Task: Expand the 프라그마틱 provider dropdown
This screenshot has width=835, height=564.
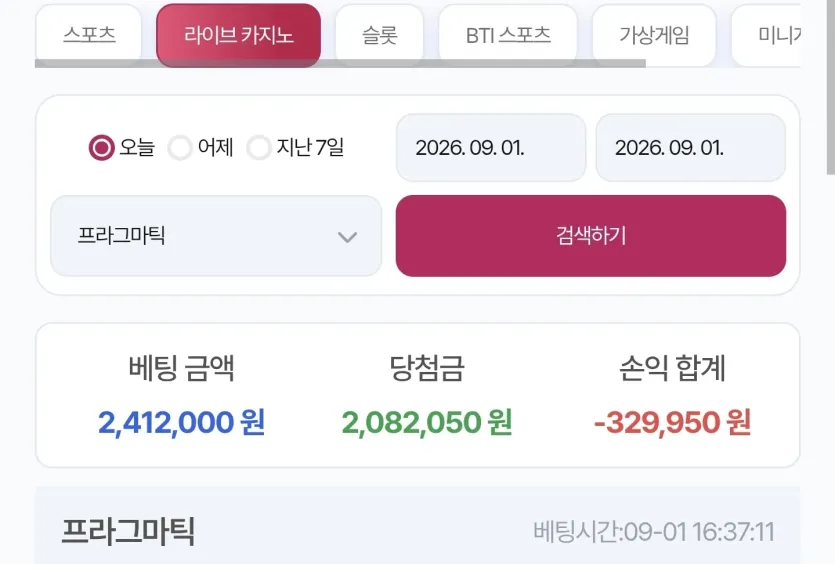Action: [216, 235]
